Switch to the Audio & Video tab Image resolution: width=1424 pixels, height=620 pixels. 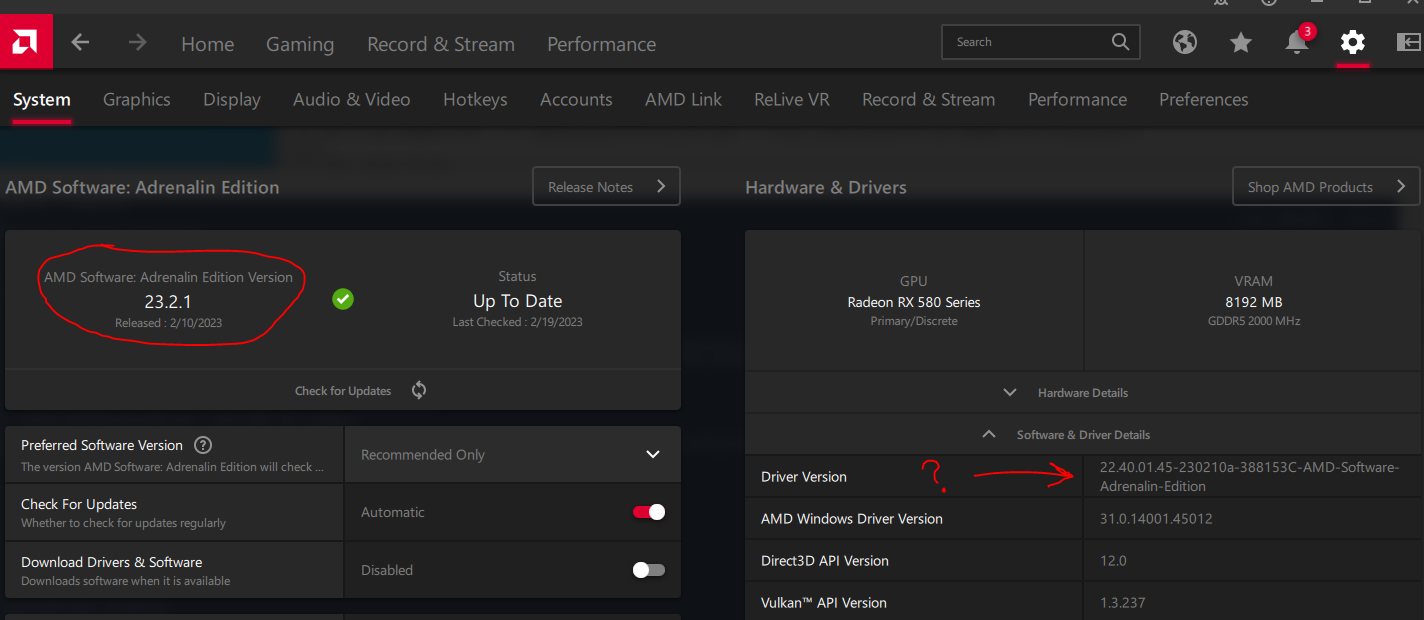click(x=352, y=99)
